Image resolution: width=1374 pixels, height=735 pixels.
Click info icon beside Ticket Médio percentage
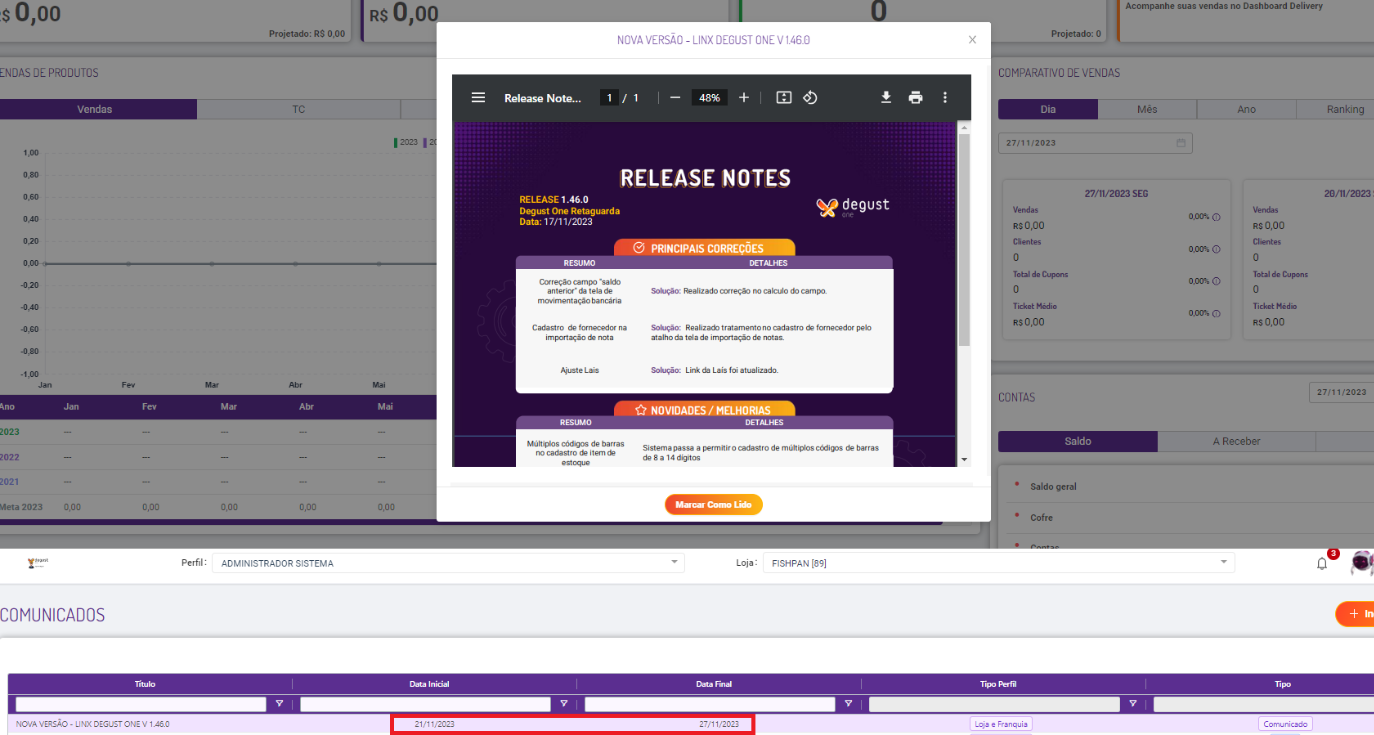click(1216, 313)
